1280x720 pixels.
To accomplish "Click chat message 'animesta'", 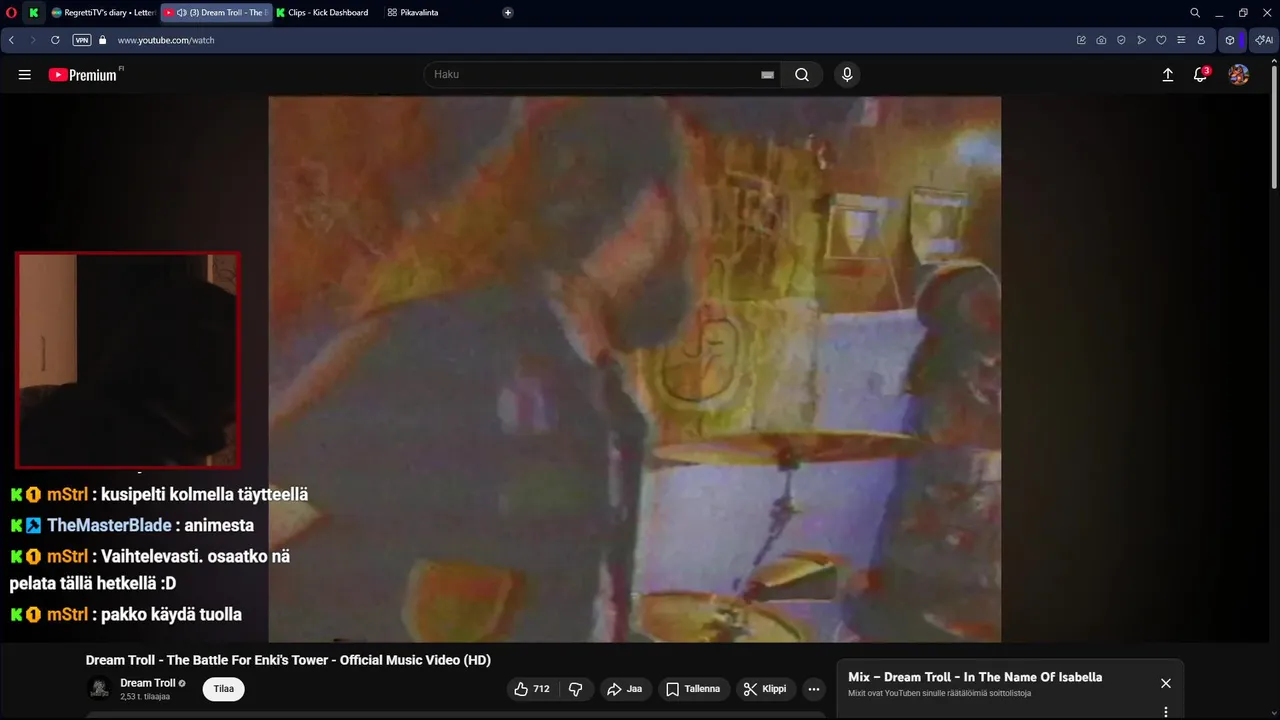I will (x=219, y=525).
